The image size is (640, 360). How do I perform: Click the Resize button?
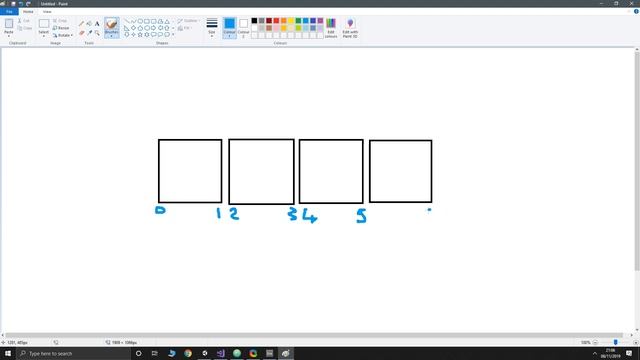point(61,28)
